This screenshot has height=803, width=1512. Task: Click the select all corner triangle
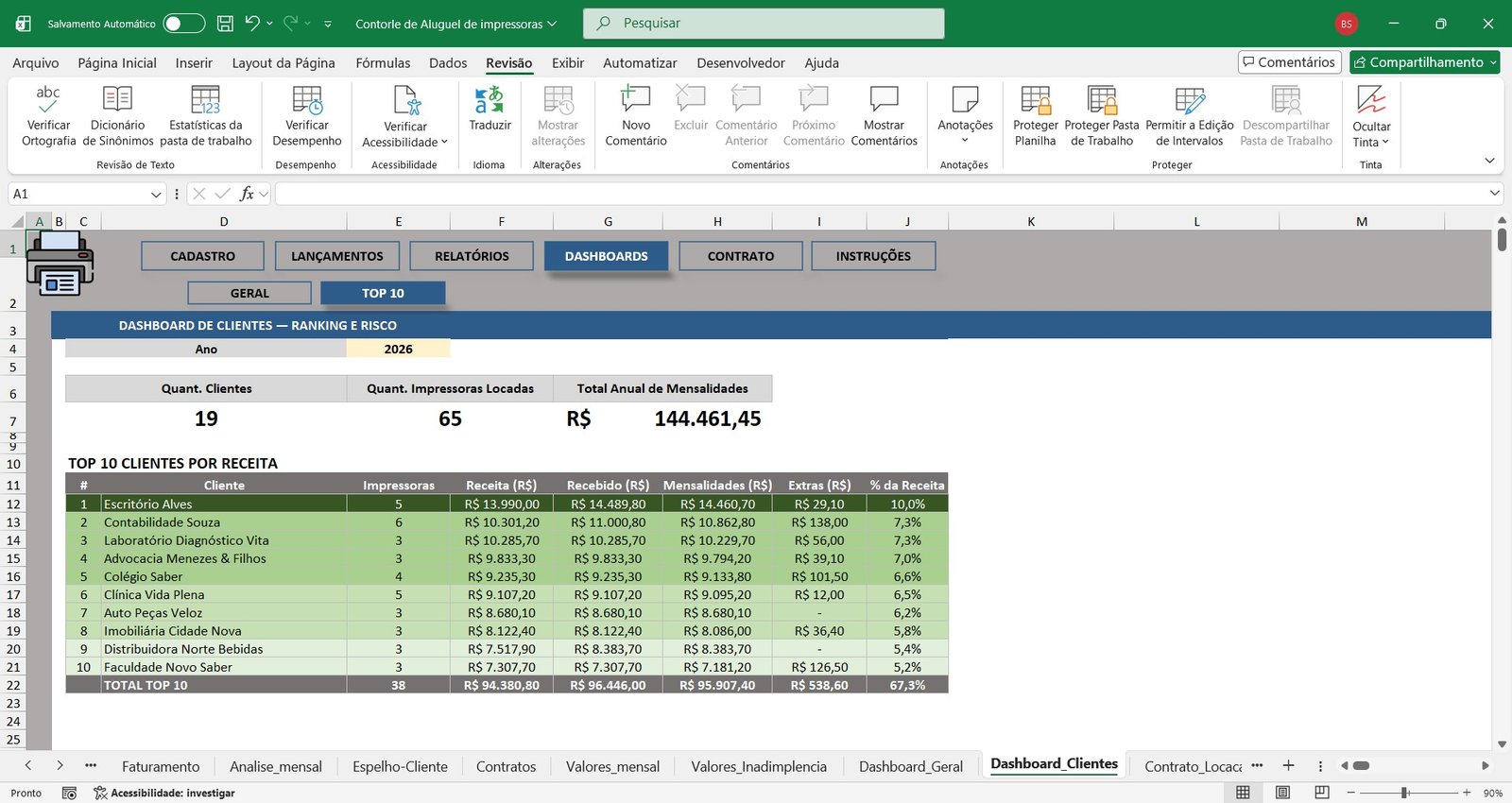17,222
